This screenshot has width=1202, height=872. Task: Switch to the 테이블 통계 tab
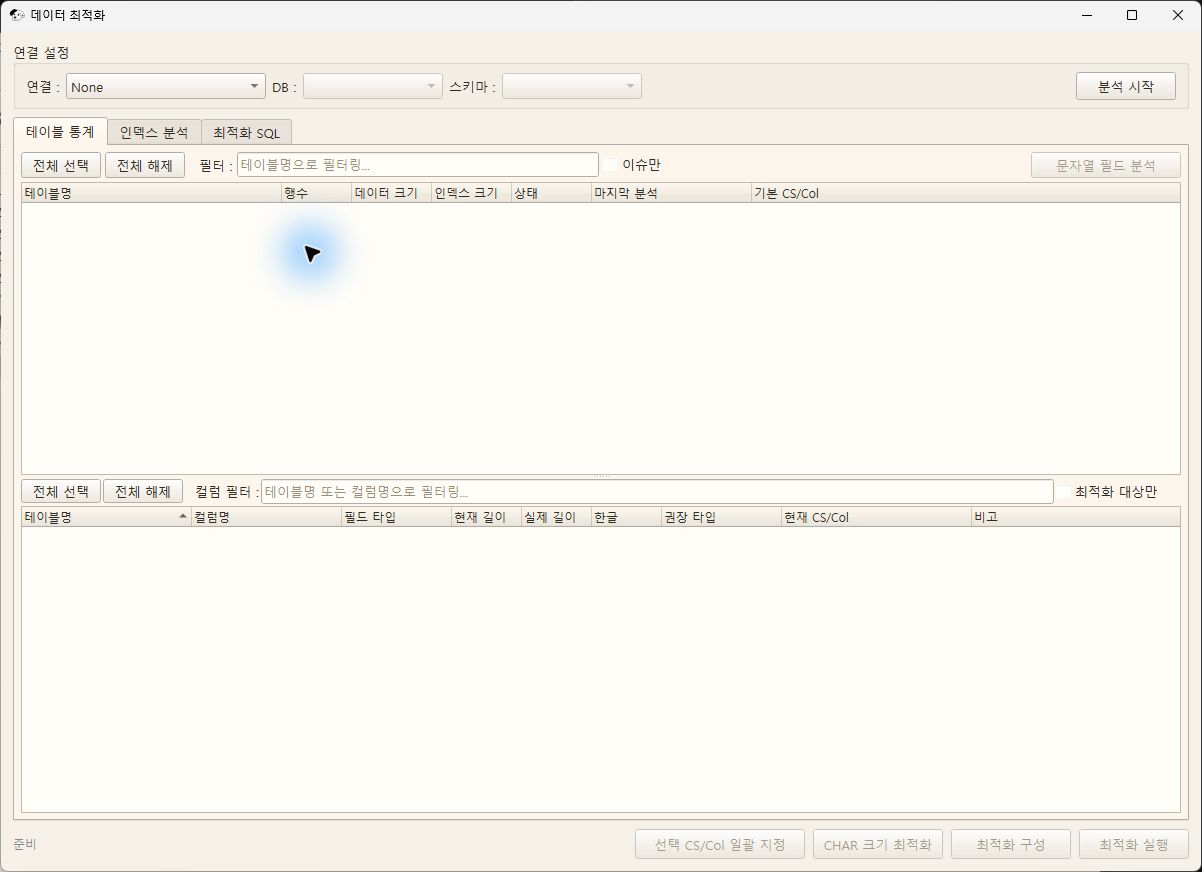(60, 131)
